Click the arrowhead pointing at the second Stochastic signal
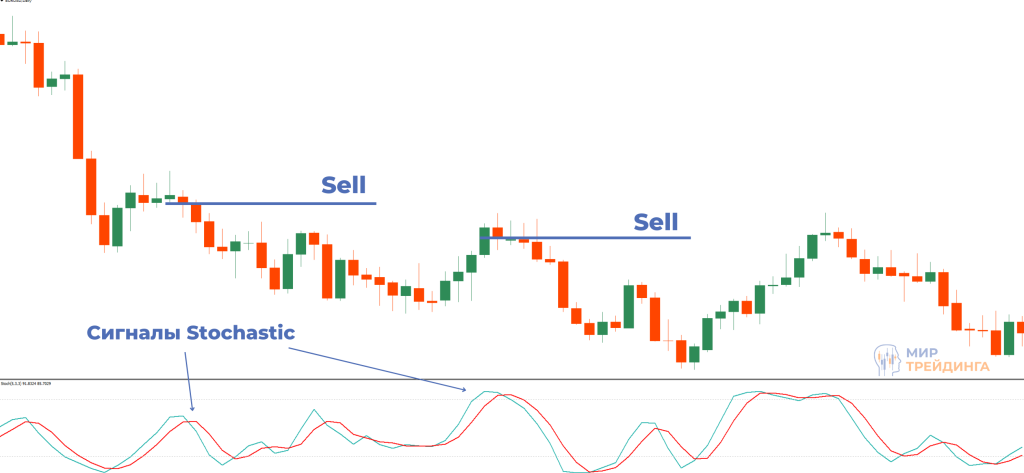1024x473 pixels. coord(465,389)
